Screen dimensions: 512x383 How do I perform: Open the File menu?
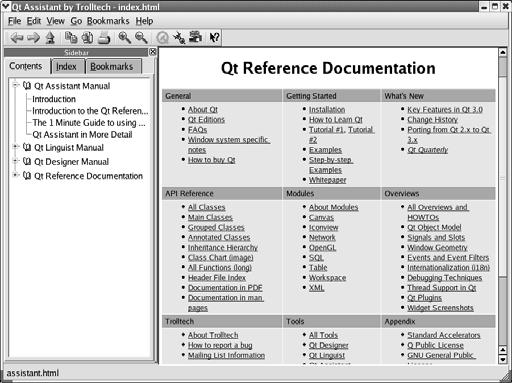14,21
